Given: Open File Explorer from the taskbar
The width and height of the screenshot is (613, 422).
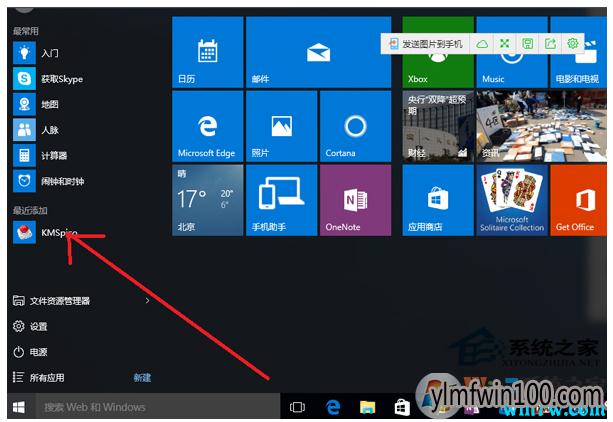Looking at the screenshot, I should pyautogui.click(x=367, y=407).
